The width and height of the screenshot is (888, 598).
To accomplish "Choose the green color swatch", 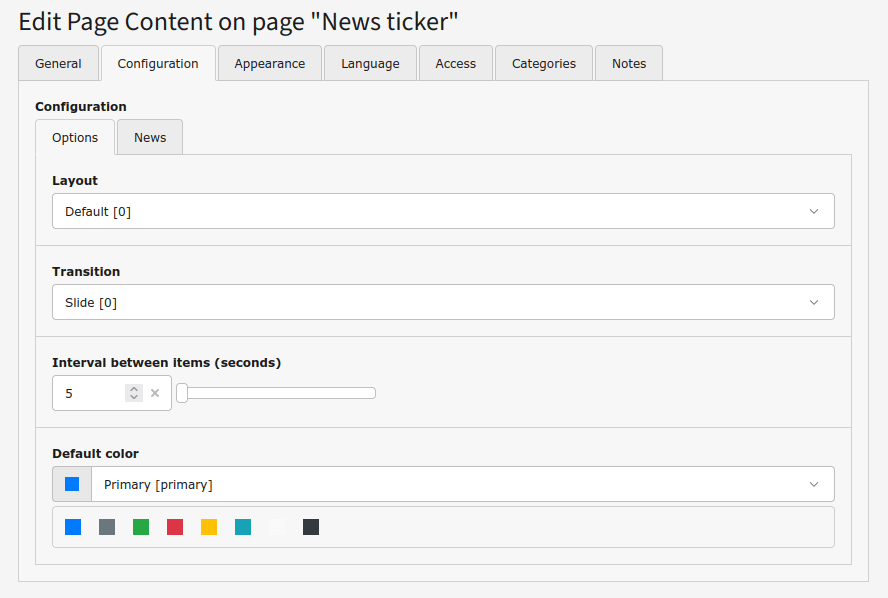I will pos(141,527).
